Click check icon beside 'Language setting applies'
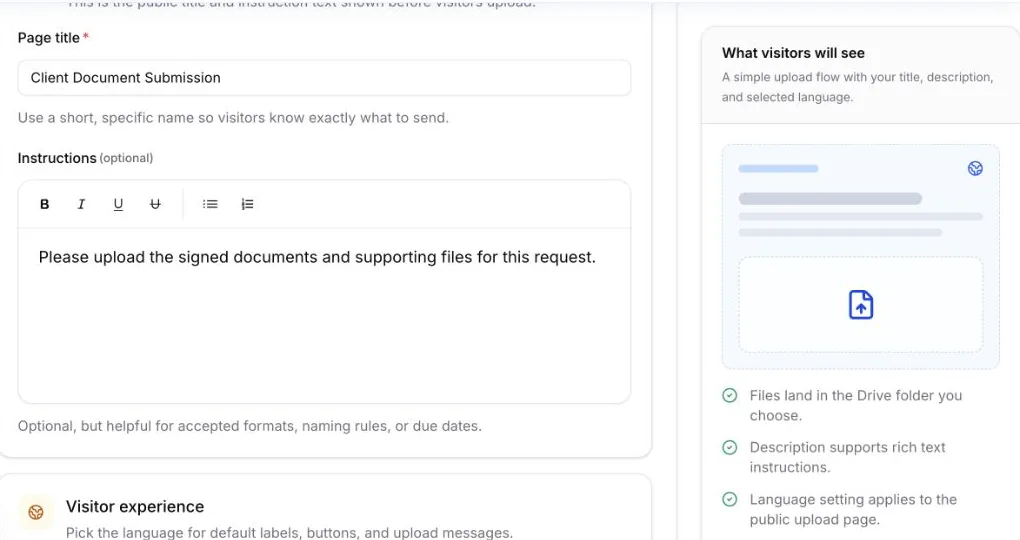This screenshot has width=1020, height=540. coord(730,500)
